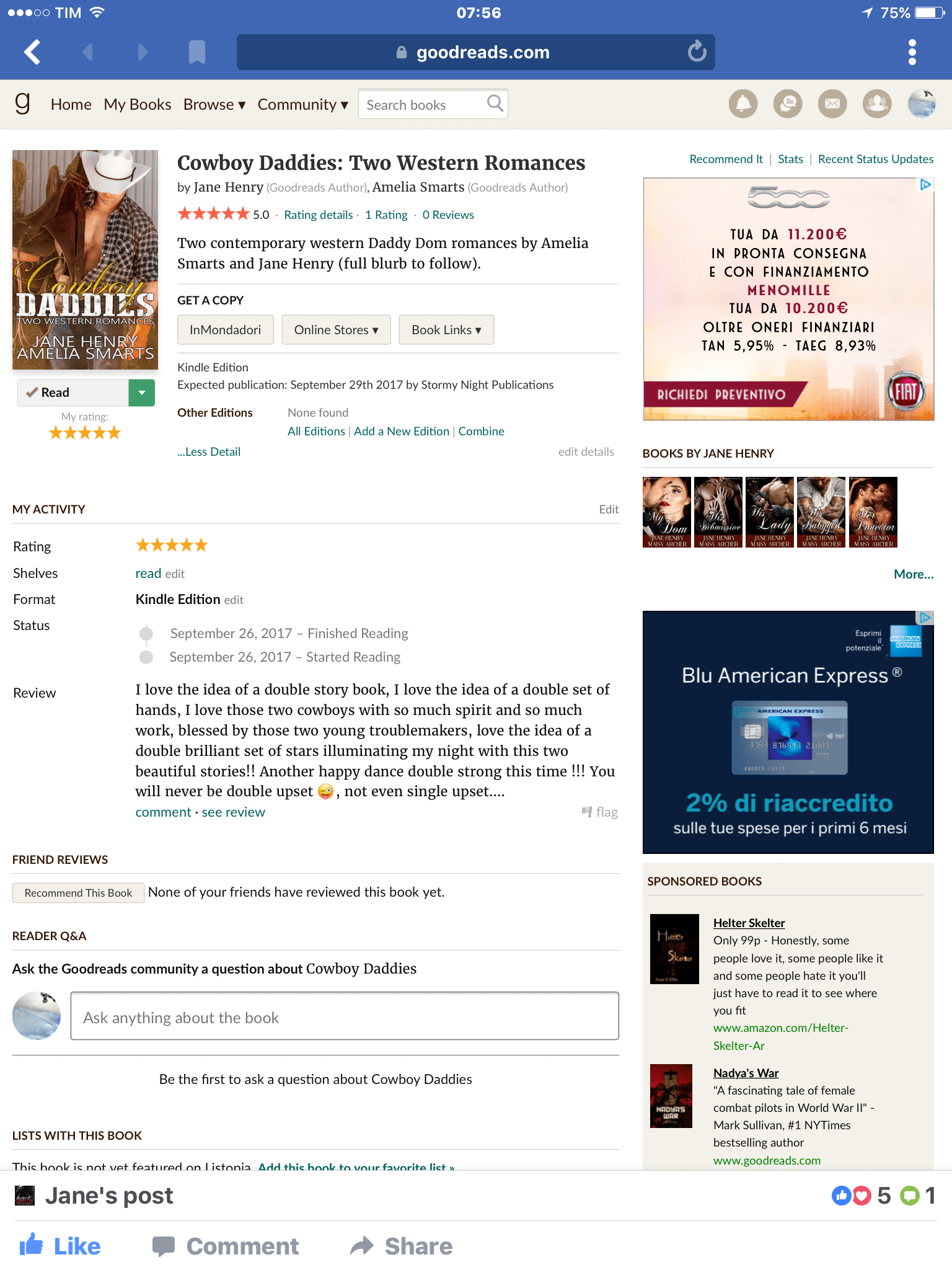952x1270 pixels.
Task: Tap the Goodreads g logo
Action: [23, 103]
